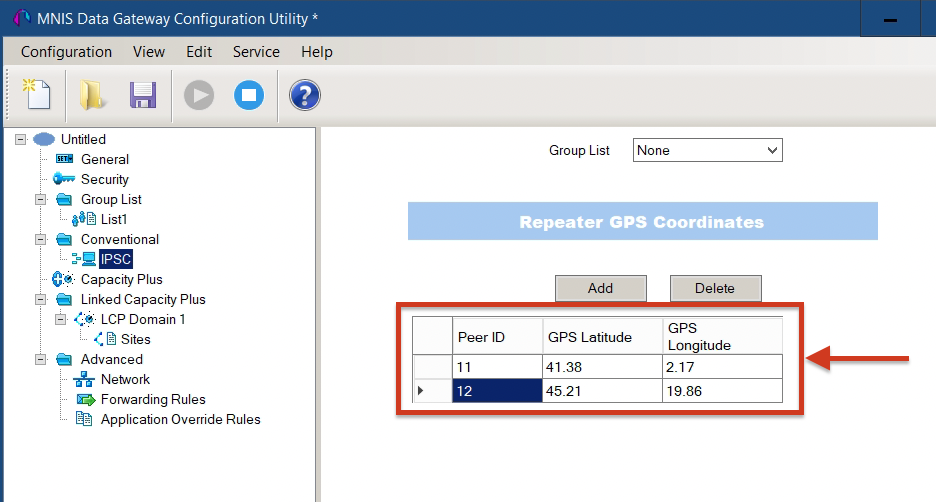Select General in the tree
The image size is (936, 502).
104,159
